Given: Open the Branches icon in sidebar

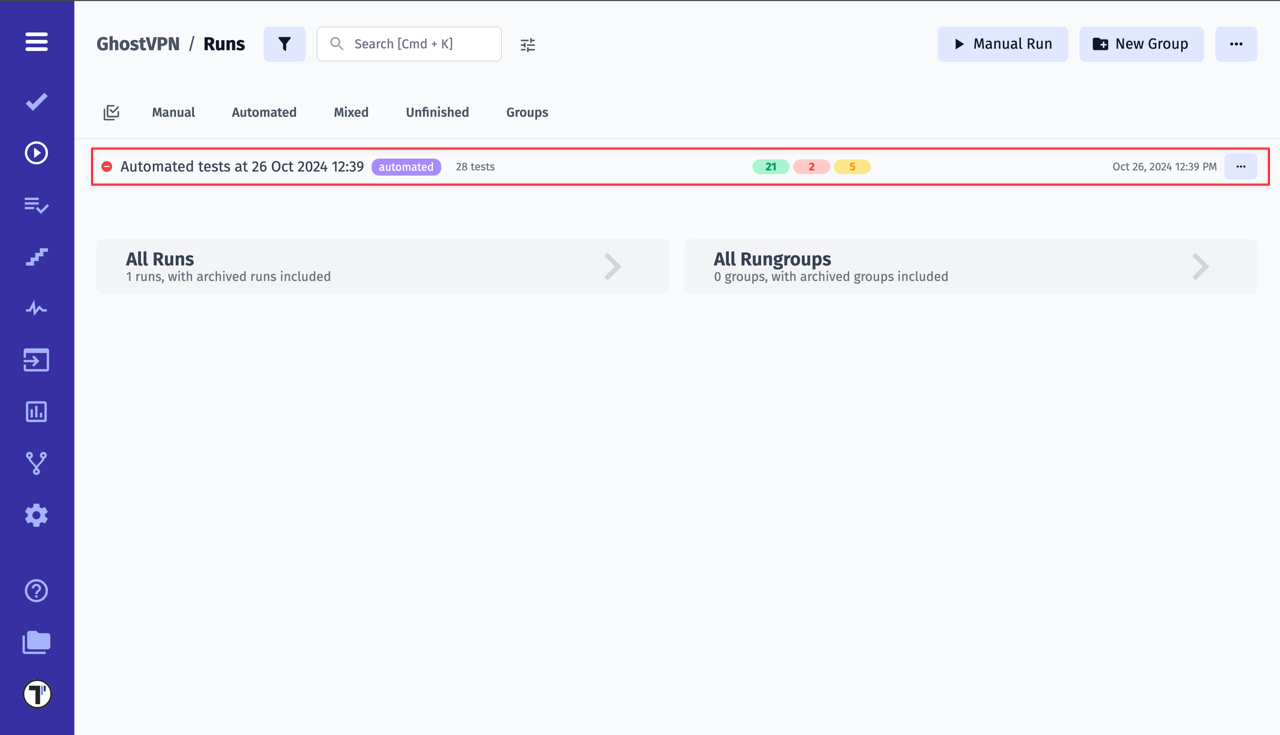Looking at the screenshot, I should 36,462.
